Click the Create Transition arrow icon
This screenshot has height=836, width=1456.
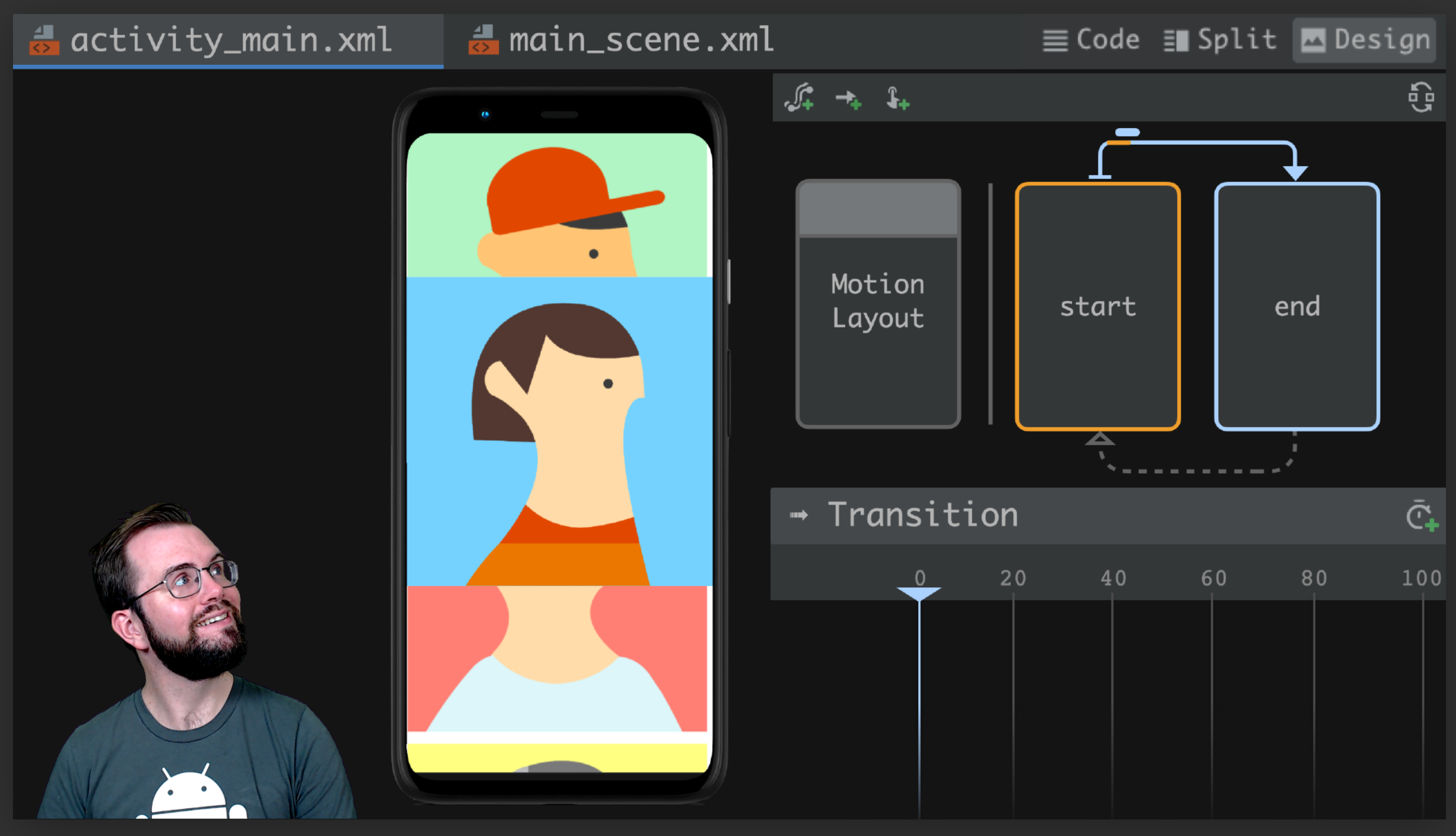click(848, 99)
